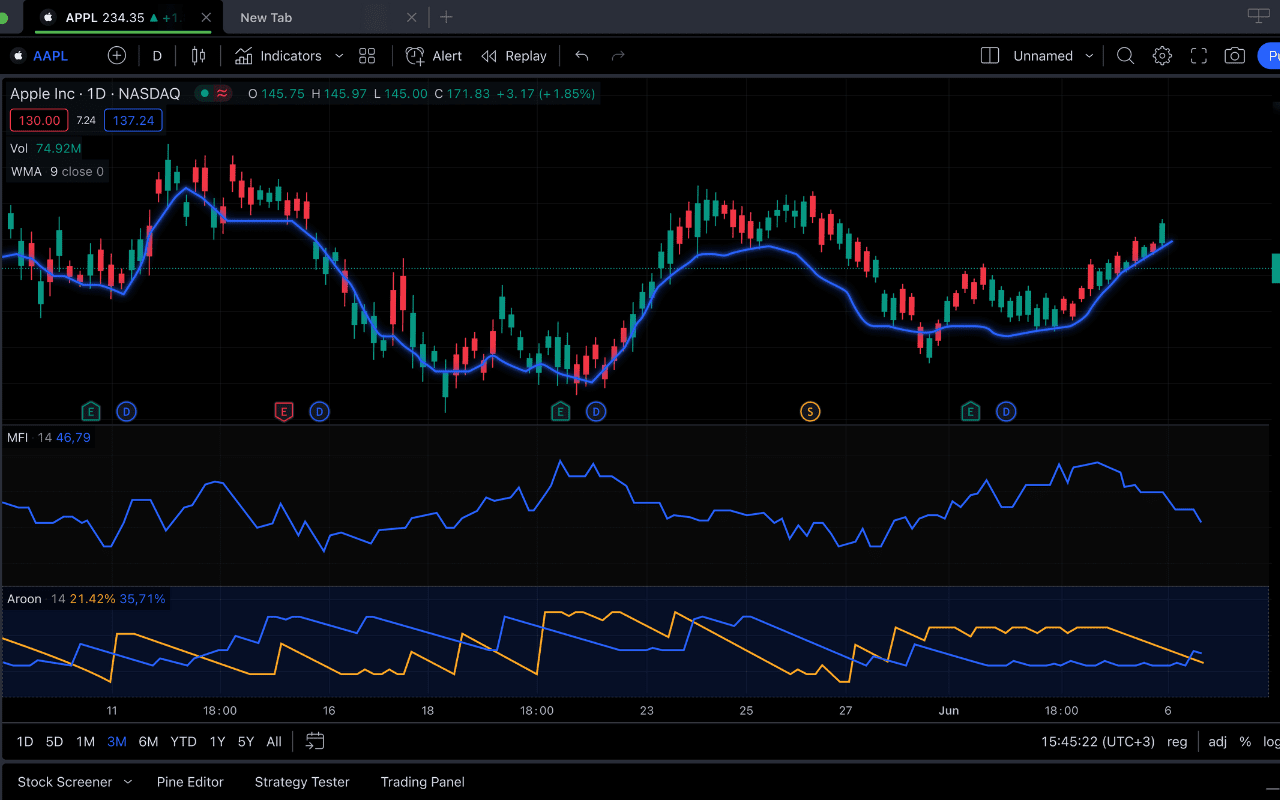Open a new browser tab with plus
This screenshot has width=1280, height=800.
point(446,17)
